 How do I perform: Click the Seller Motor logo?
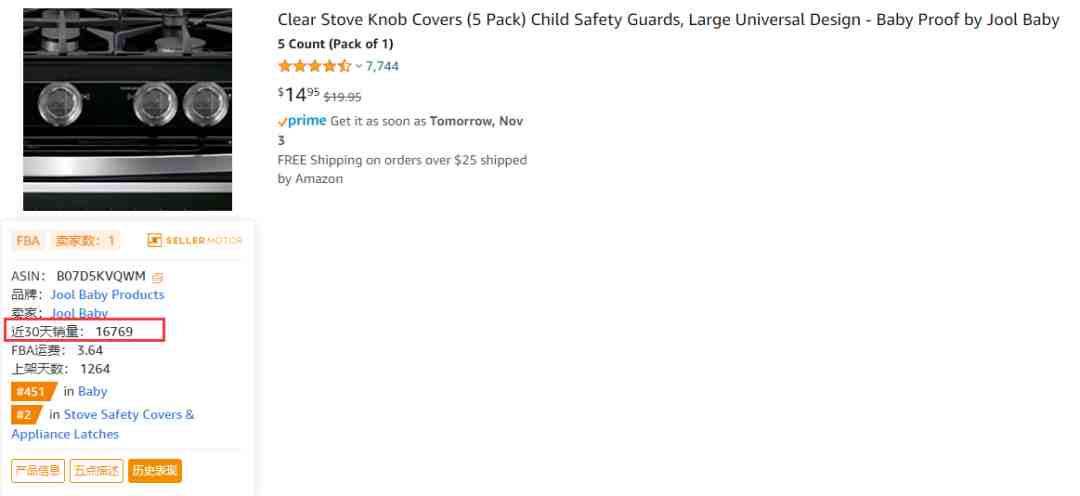[x=195, y=240]
